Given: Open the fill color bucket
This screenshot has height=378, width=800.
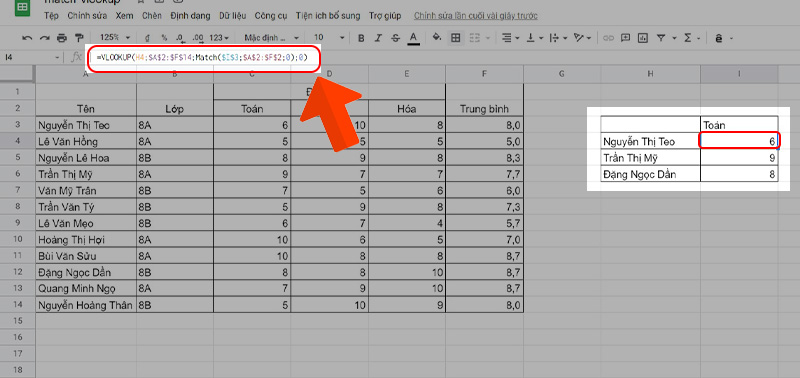Looking at the screenshot, I should (x=437, y=38).
